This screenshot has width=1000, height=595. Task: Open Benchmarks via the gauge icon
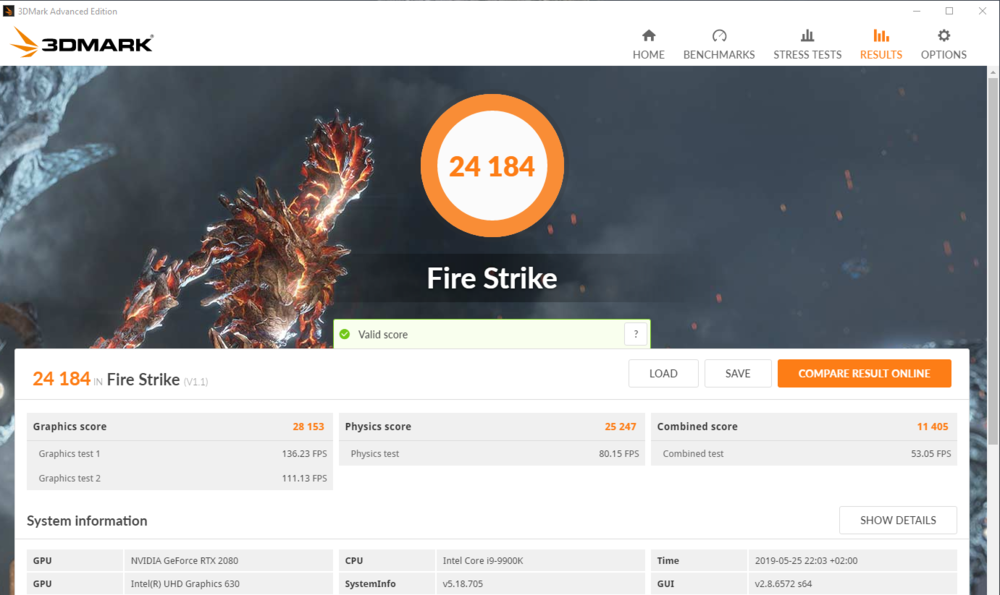719,36
